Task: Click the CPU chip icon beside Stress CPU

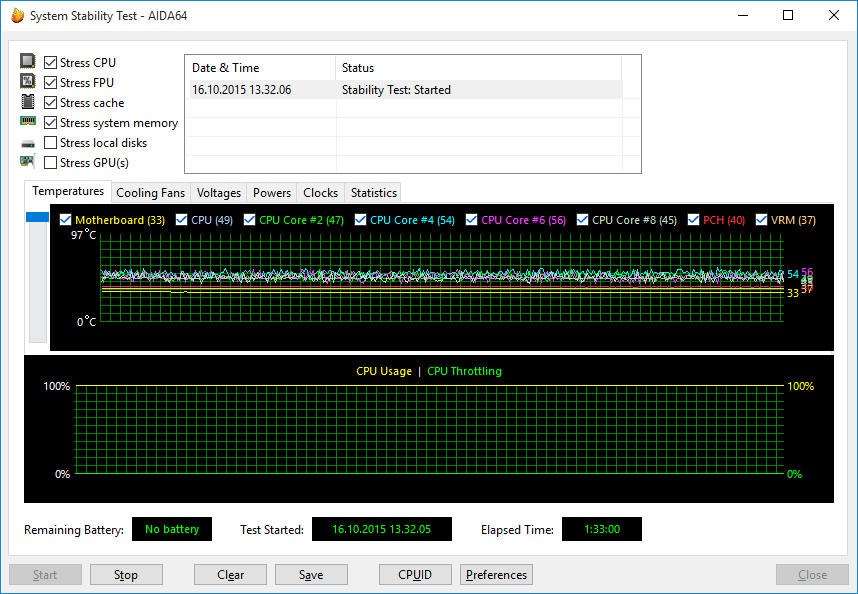Action: pyautogui.click(x=28, y=61)
